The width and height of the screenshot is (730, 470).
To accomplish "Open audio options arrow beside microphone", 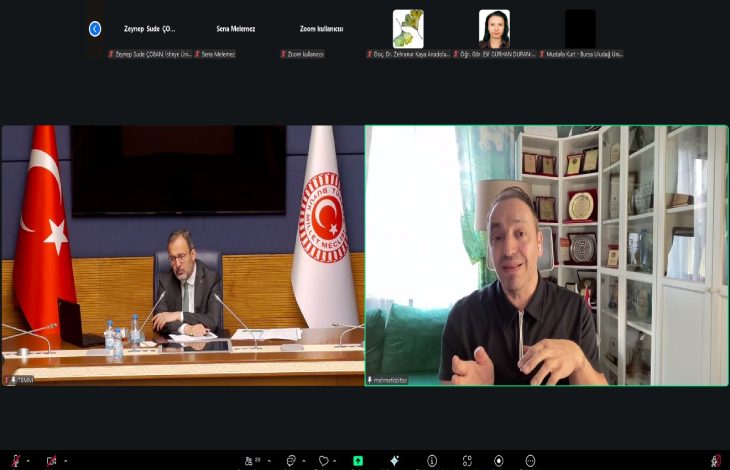I will (28, 461).
